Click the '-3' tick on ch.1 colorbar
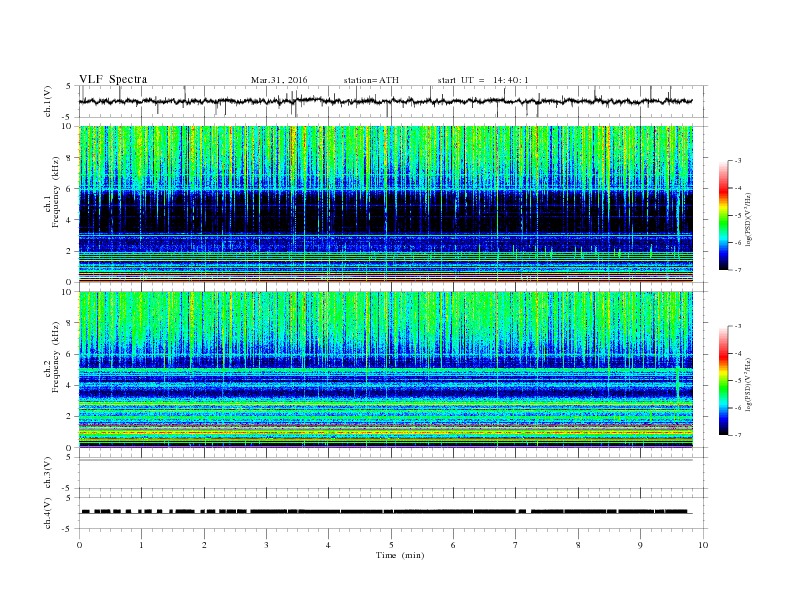The height and width of the screenshot is (612, 792). click(738, 161)
